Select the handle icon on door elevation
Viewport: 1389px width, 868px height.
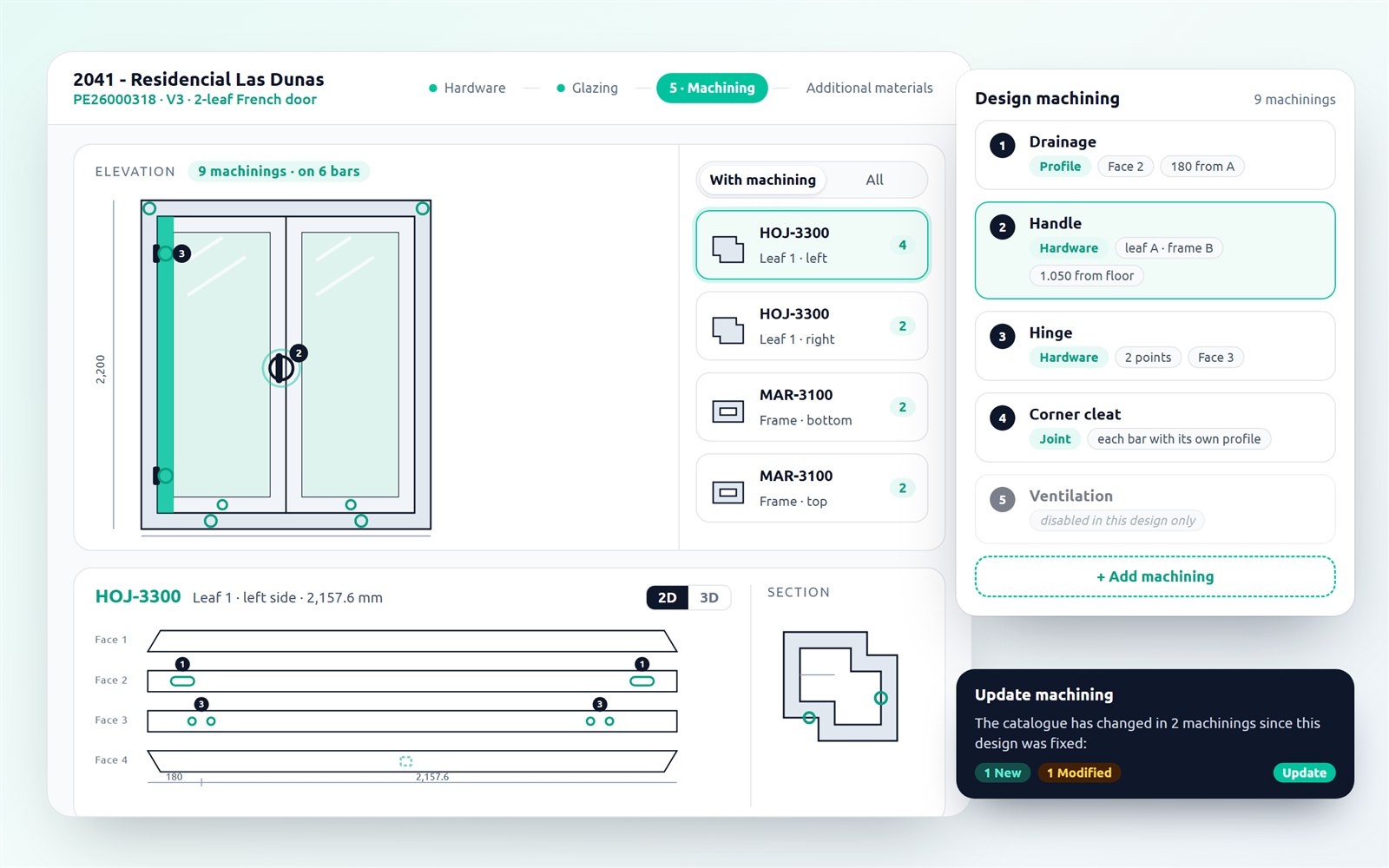pos(280,368)
